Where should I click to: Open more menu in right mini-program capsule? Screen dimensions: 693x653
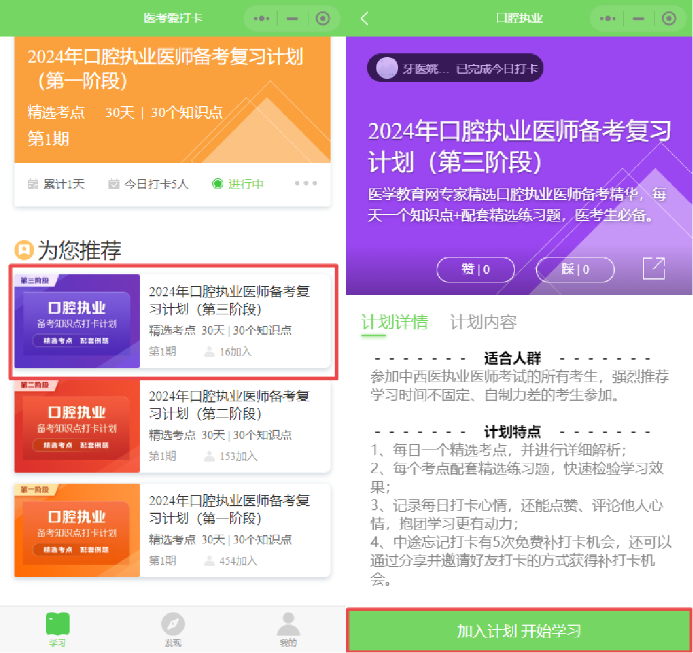(607, 18)
